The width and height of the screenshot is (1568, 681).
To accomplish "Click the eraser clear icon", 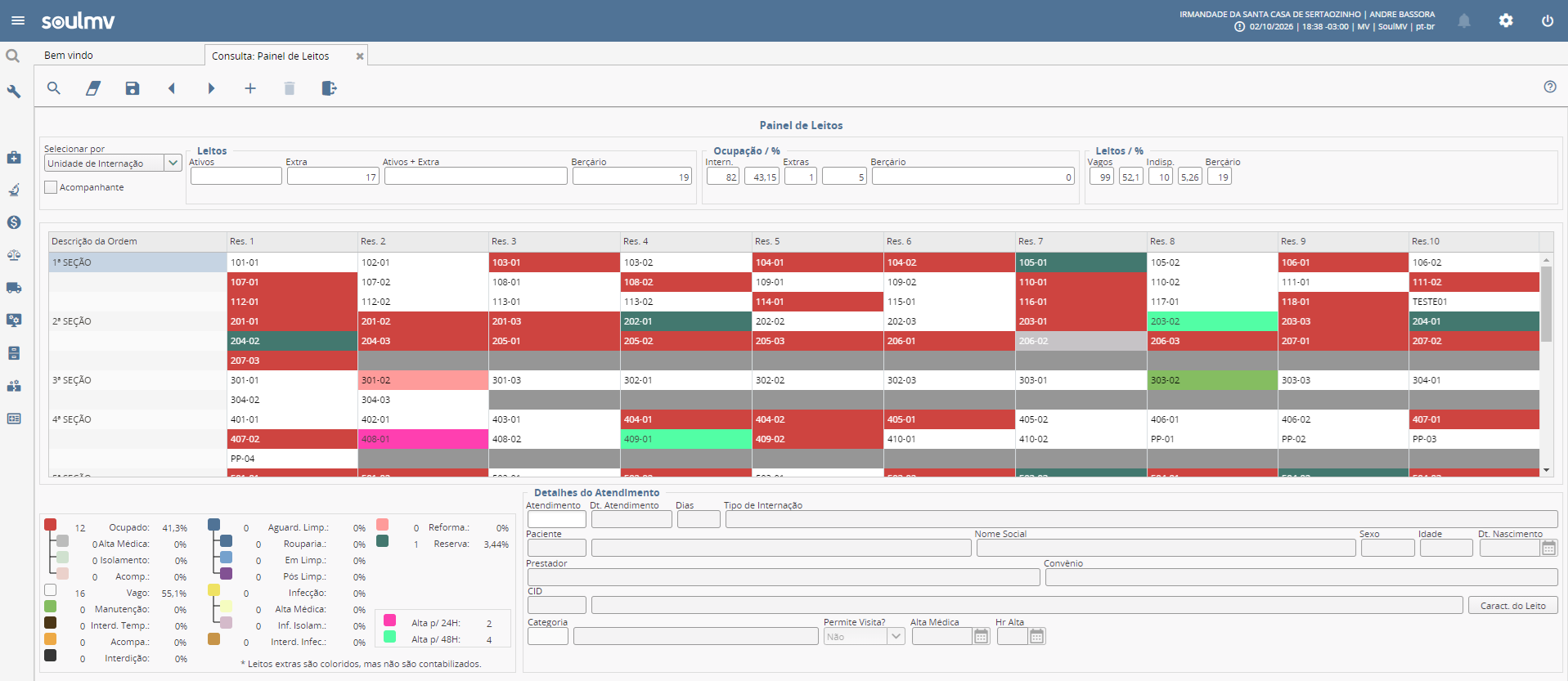I will tap(93, 88).
